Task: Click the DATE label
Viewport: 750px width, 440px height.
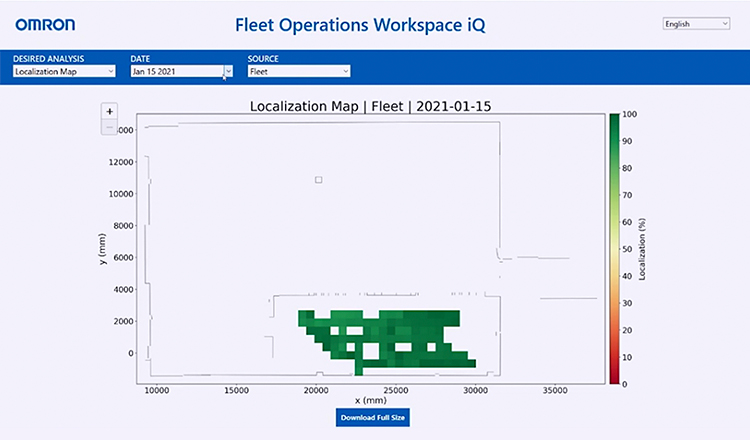Action: pyautogui.click(x=140, y=59)
